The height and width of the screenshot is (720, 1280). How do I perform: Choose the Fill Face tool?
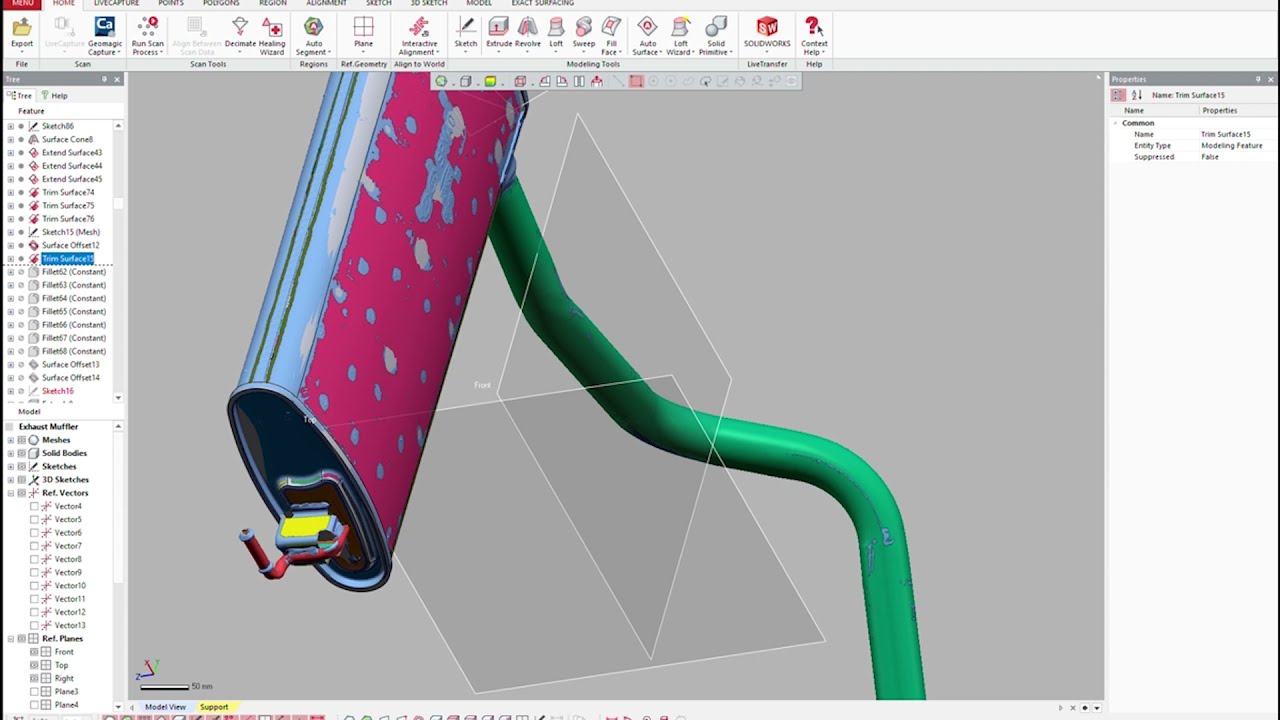pyautogui.click(x=611, y=35)
